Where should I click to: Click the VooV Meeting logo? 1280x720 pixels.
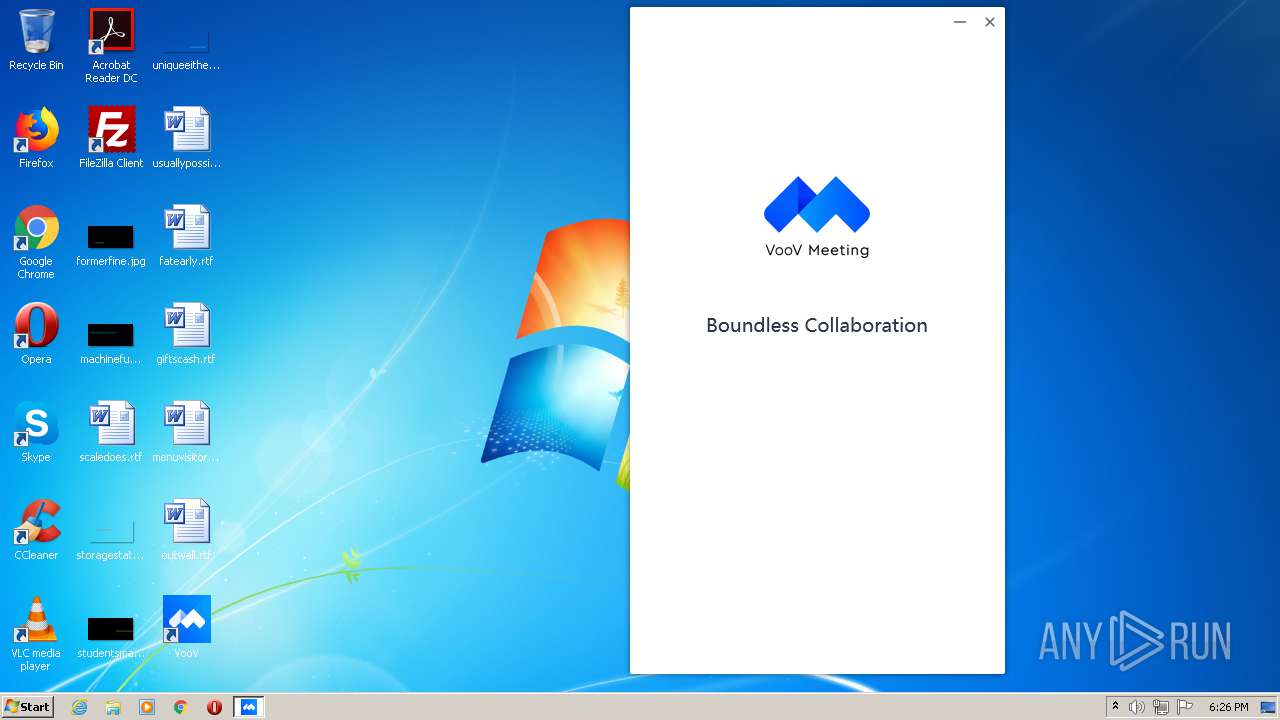(817, 217)
